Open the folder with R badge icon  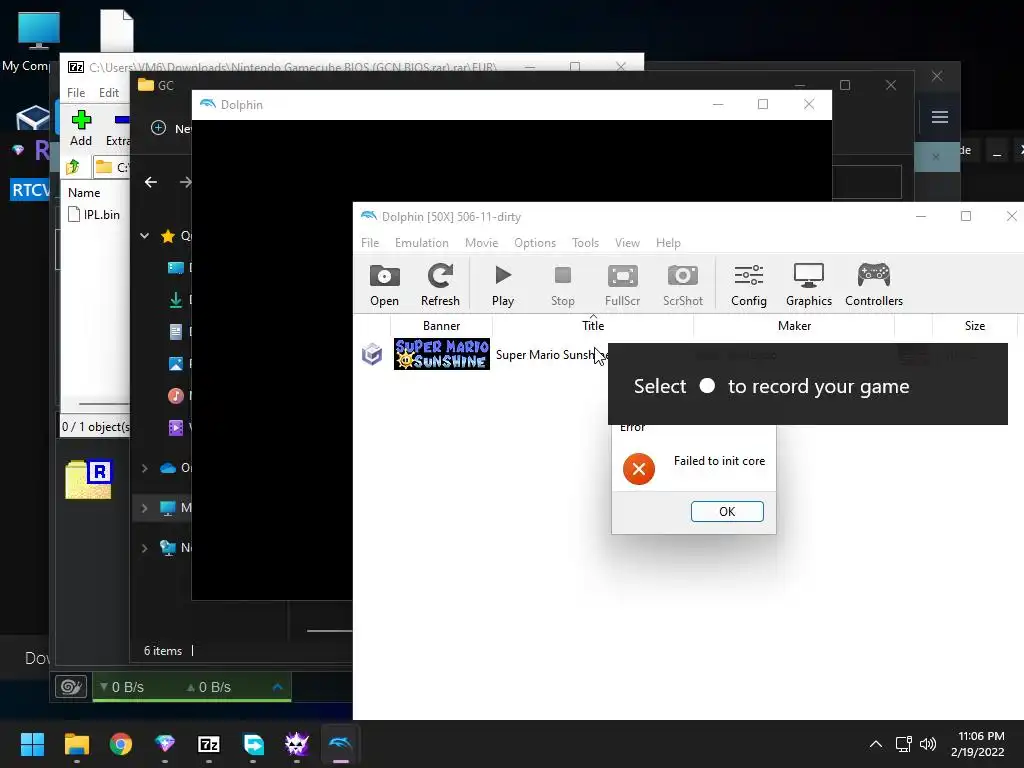pyautogui.click(x=88, y=479)
